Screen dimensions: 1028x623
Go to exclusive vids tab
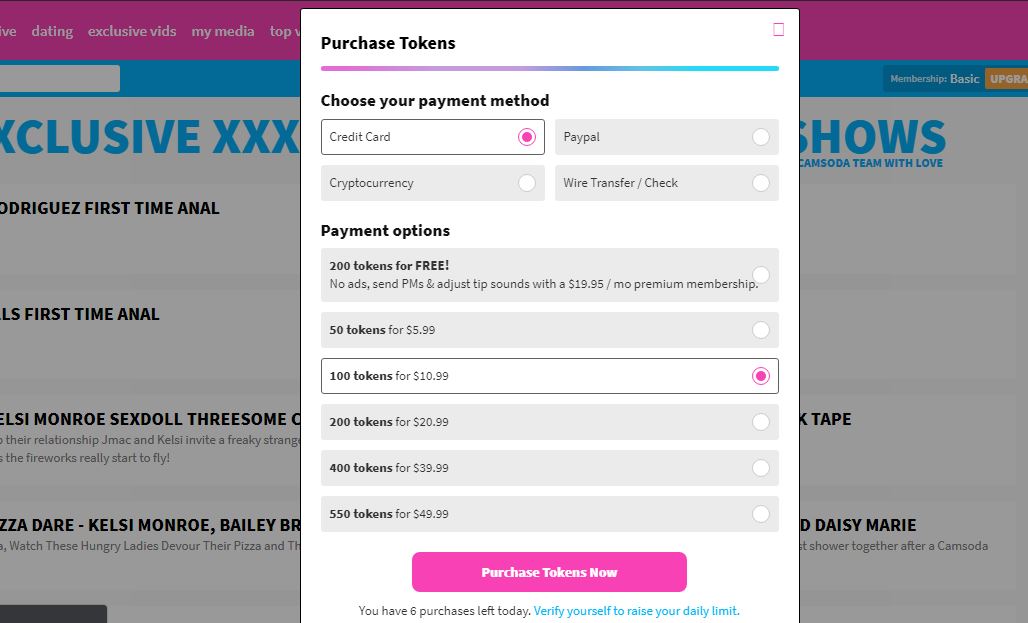click(x=132, y=31)
